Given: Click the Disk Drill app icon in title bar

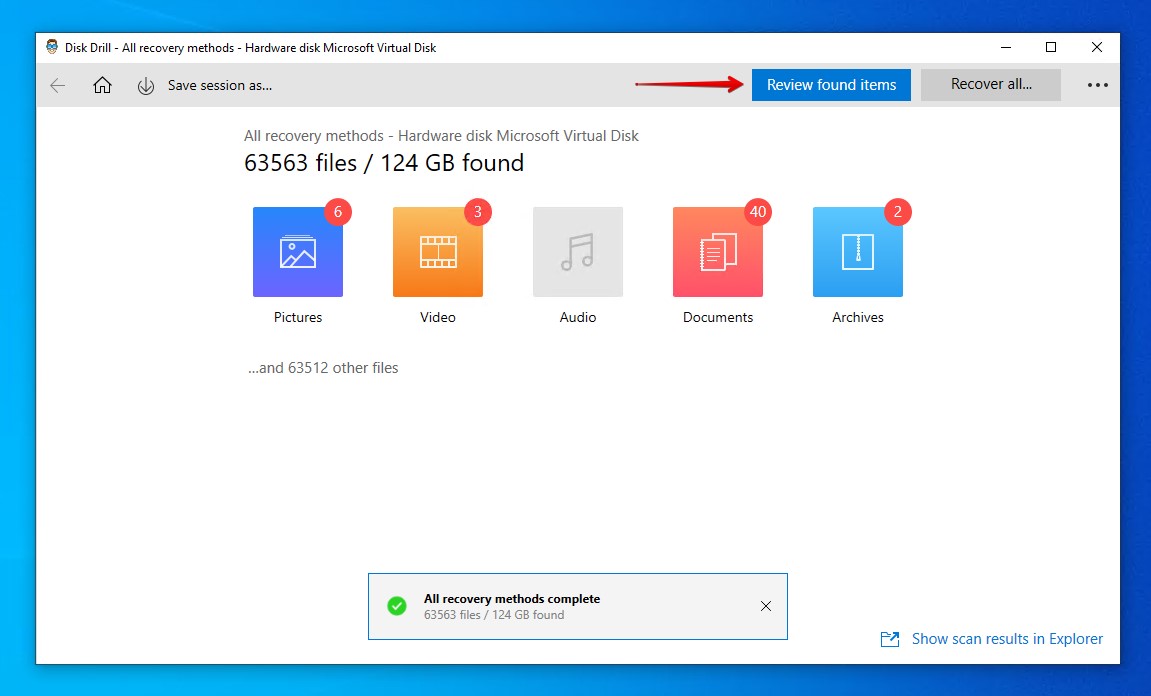Looking at the screenshot, I should 52,48.
